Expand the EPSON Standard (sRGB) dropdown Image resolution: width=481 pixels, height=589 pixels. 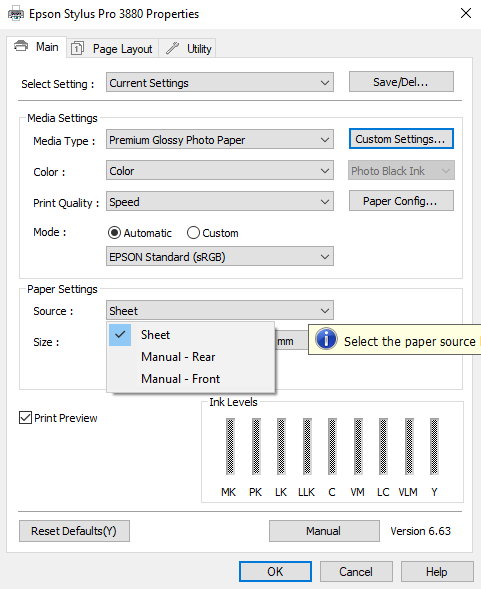[x=220, y=257]
